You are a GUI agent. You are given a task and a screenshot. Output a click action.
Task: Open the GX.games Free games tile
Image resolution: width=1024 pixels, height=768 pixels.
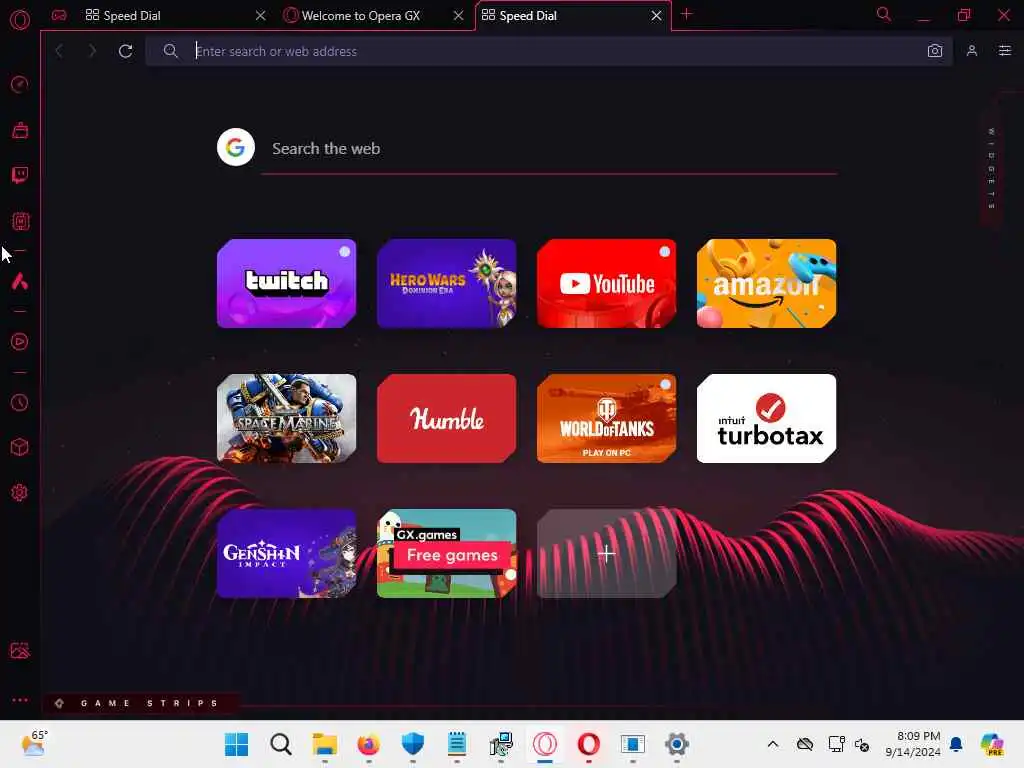(447, 554)
